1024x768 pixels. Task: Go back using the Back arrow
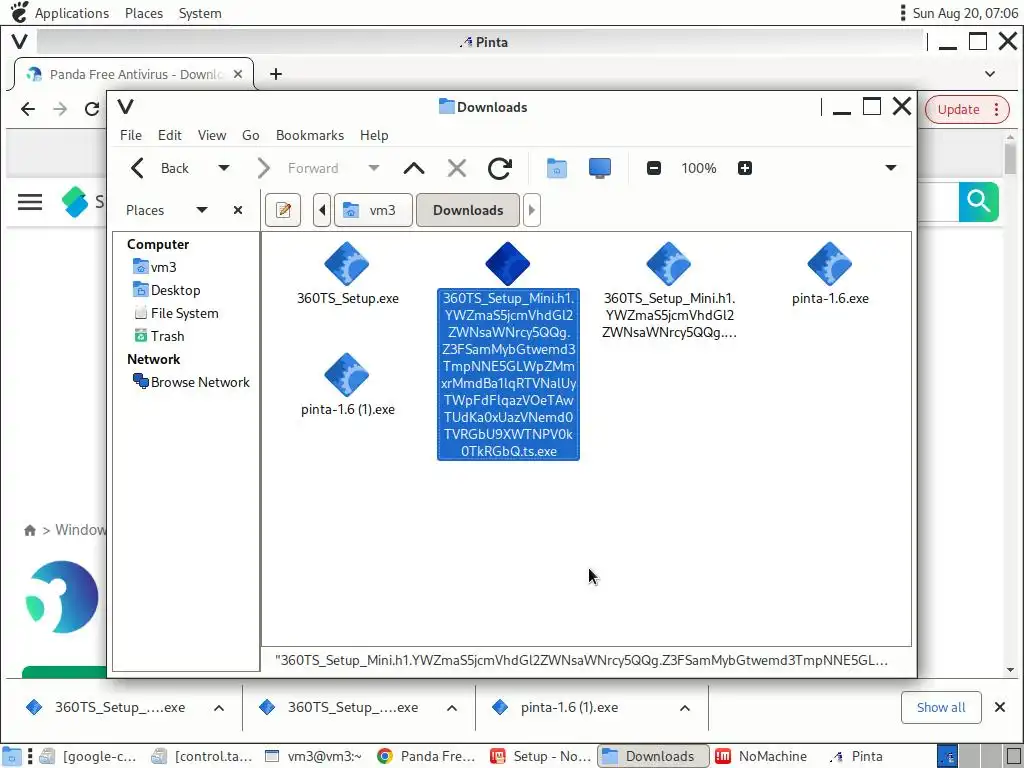click(x=159, y=168)
